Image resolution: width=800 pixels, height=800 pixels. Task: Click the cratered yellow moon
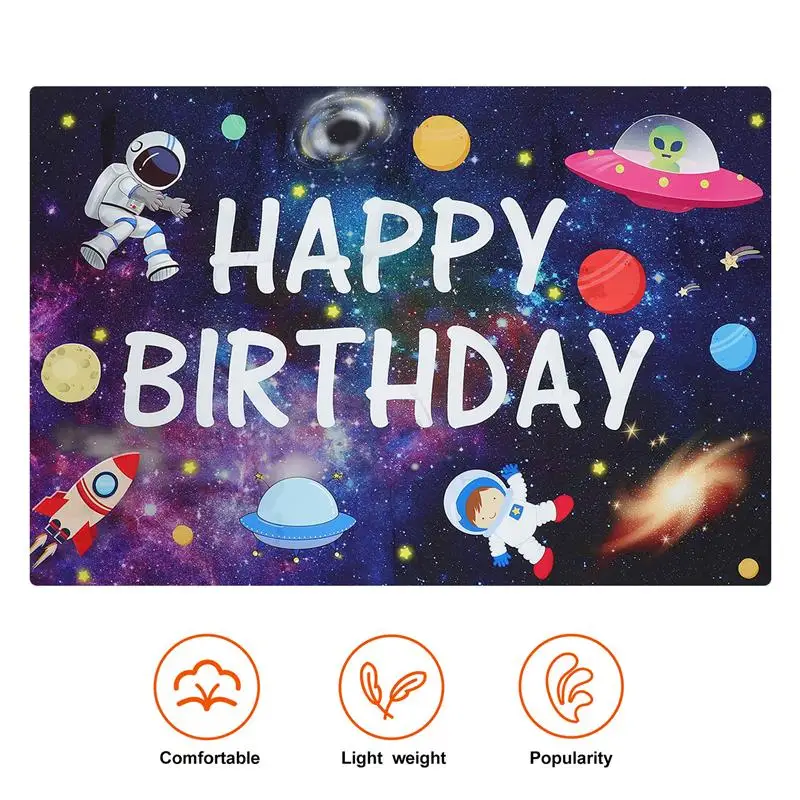(71, 372)
